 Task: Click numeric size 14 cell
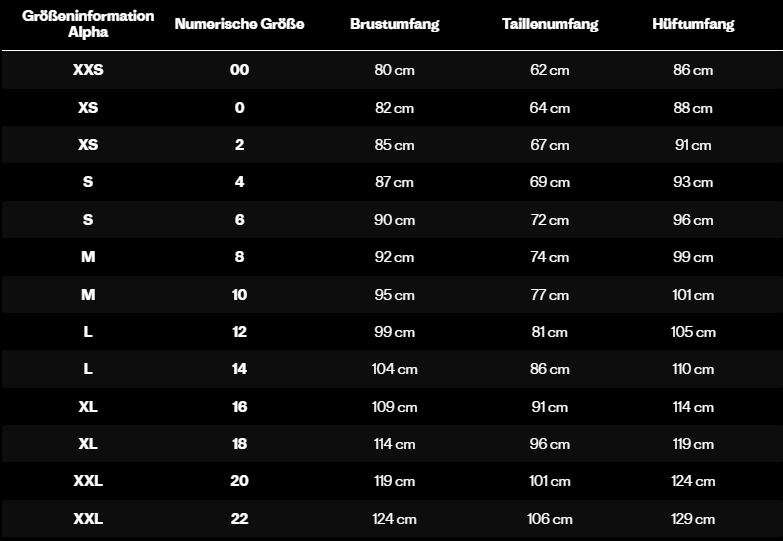pyautogui.click(x=239, y=369)
